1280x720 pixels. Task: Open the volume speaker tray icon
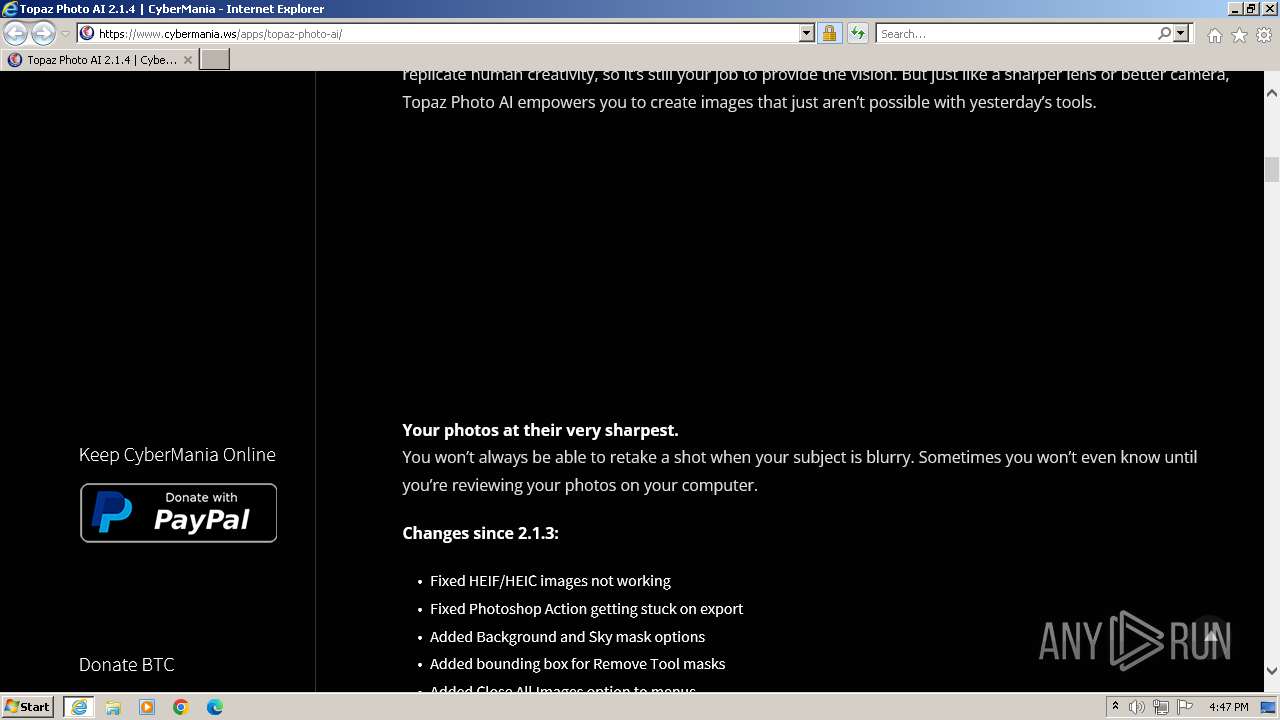pos(1137,707)
